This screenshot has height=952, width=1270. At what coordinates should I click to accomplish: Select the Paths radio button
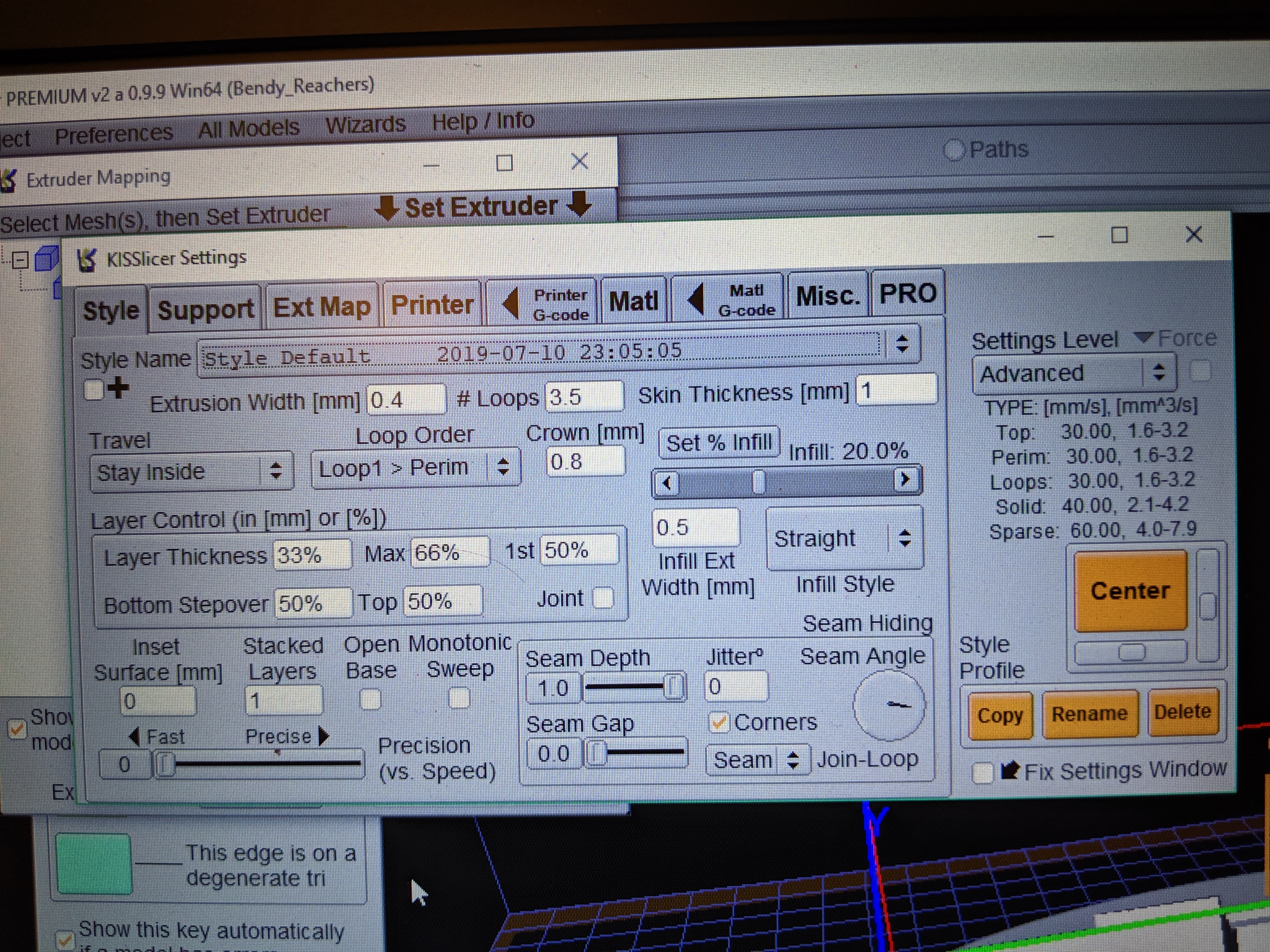pyautogui.click(x=954, y=151)
